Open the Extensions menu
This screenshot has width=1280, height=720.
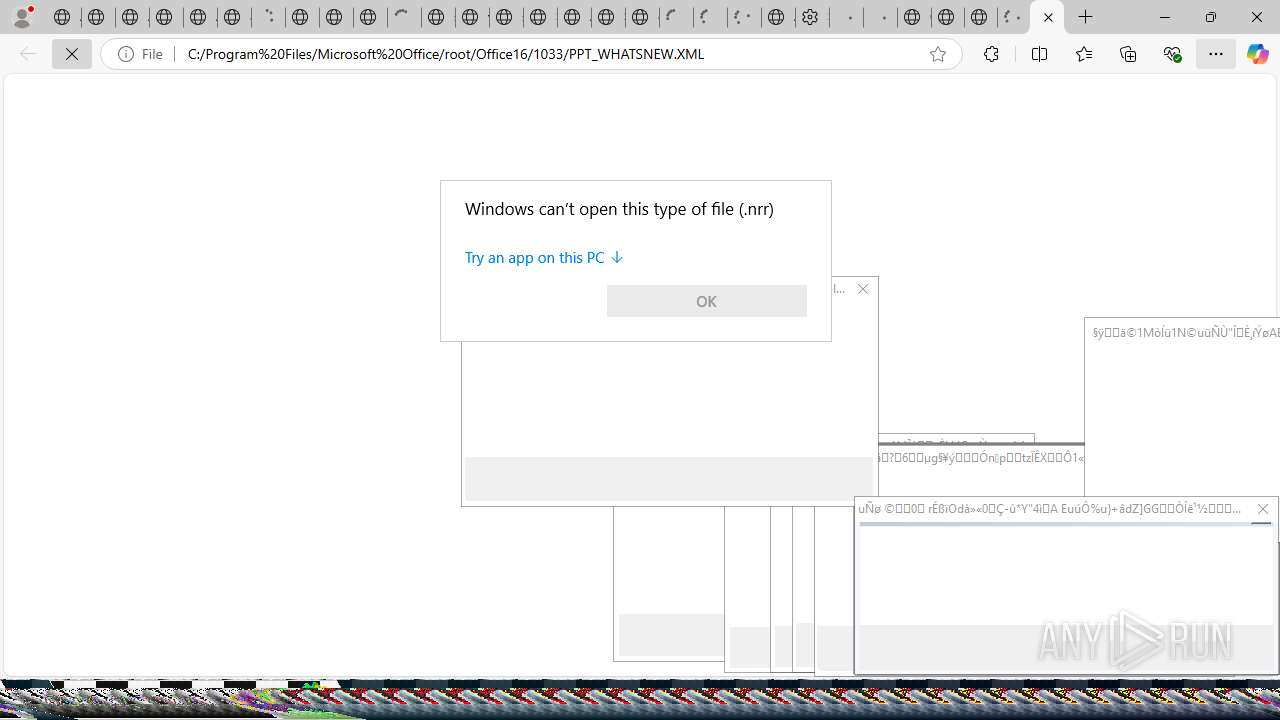click(x=991, y=54)
